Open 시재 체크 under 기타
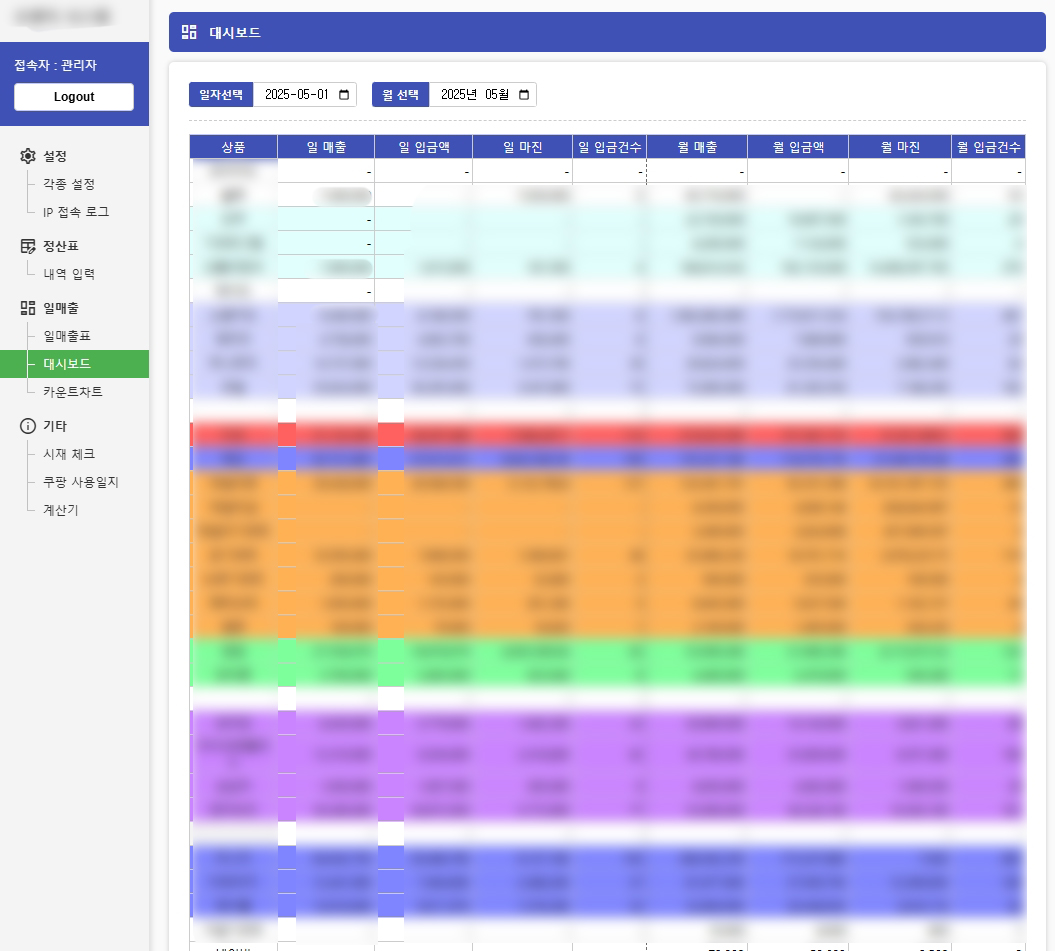 pyautogui.click(x=69, y=454)
